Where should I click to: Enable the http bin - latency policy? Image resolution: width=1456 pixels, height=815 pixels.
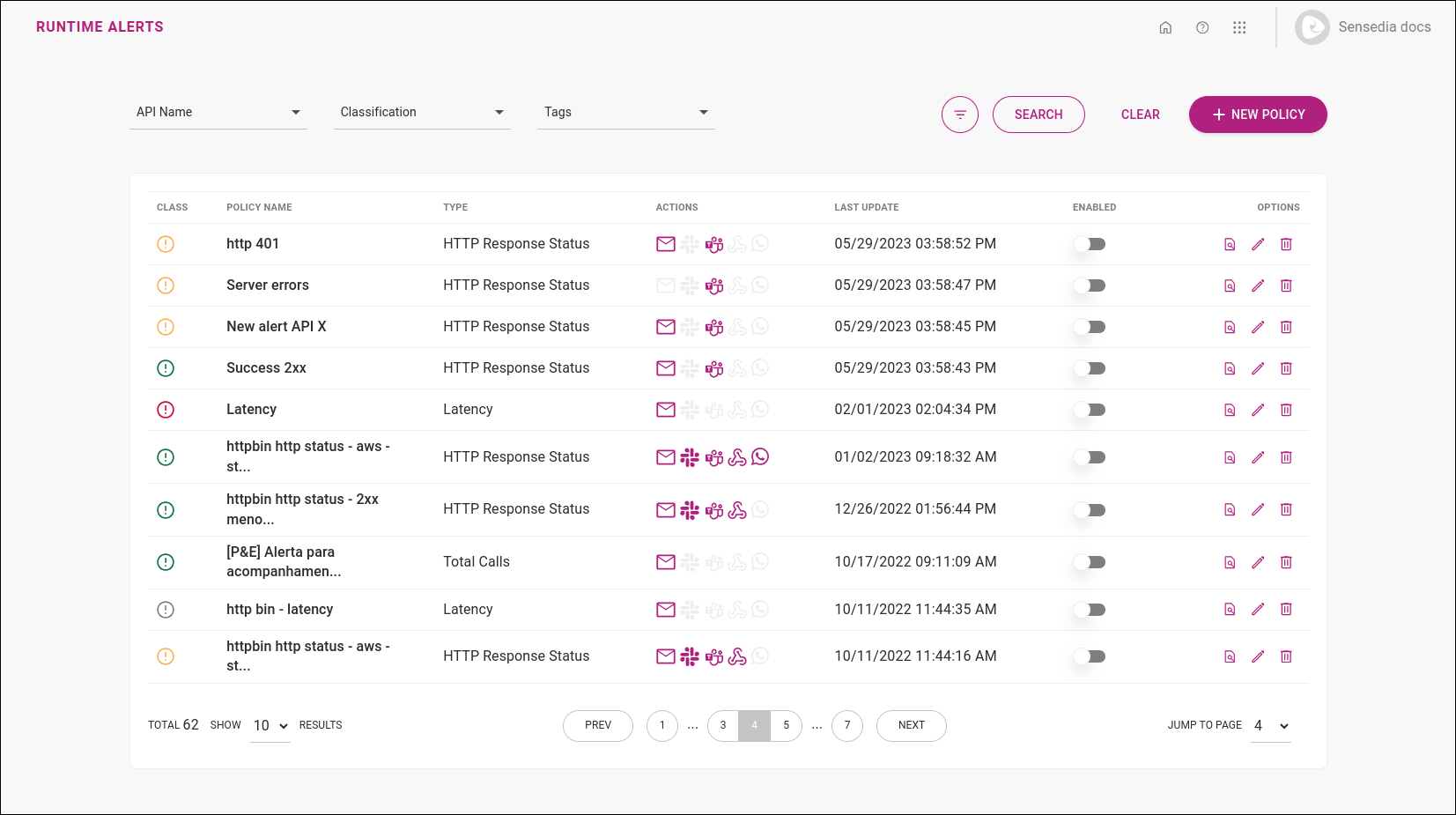pos(1090,610)
